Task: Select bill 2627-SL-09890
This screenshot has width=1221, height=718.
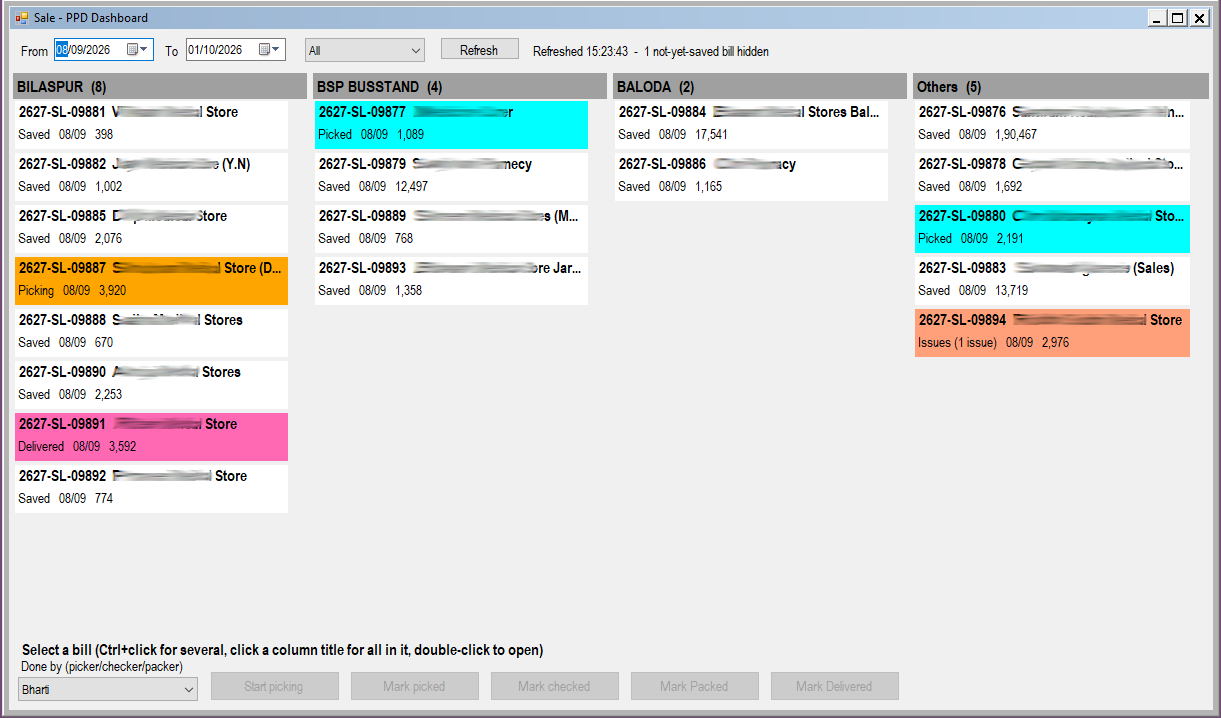Action: 151,383
